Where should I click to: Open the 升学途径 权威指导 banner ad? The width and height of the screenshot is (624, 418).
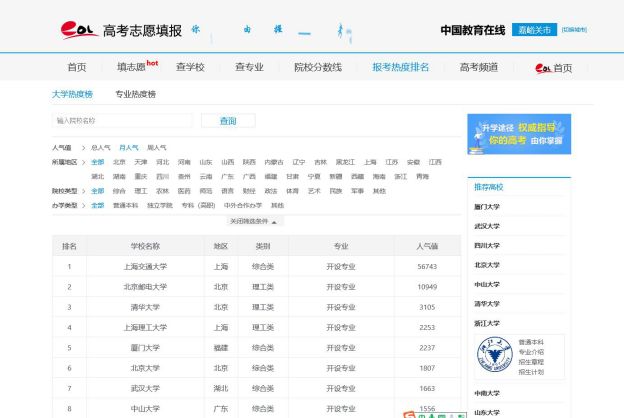pyautogui.click(x=519, y=134)
